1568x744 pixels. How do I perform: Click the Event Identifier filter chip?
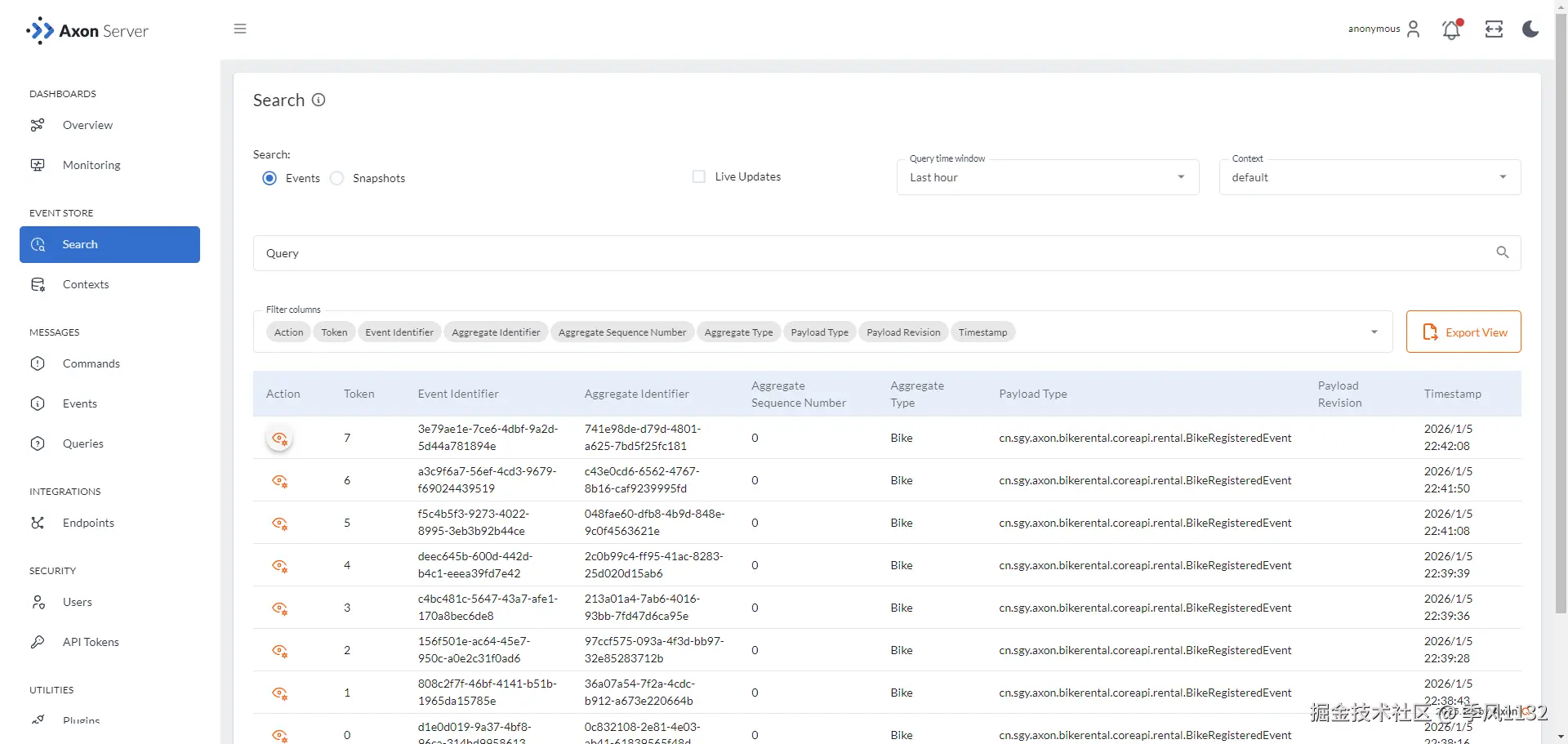(x=399, y=332)
